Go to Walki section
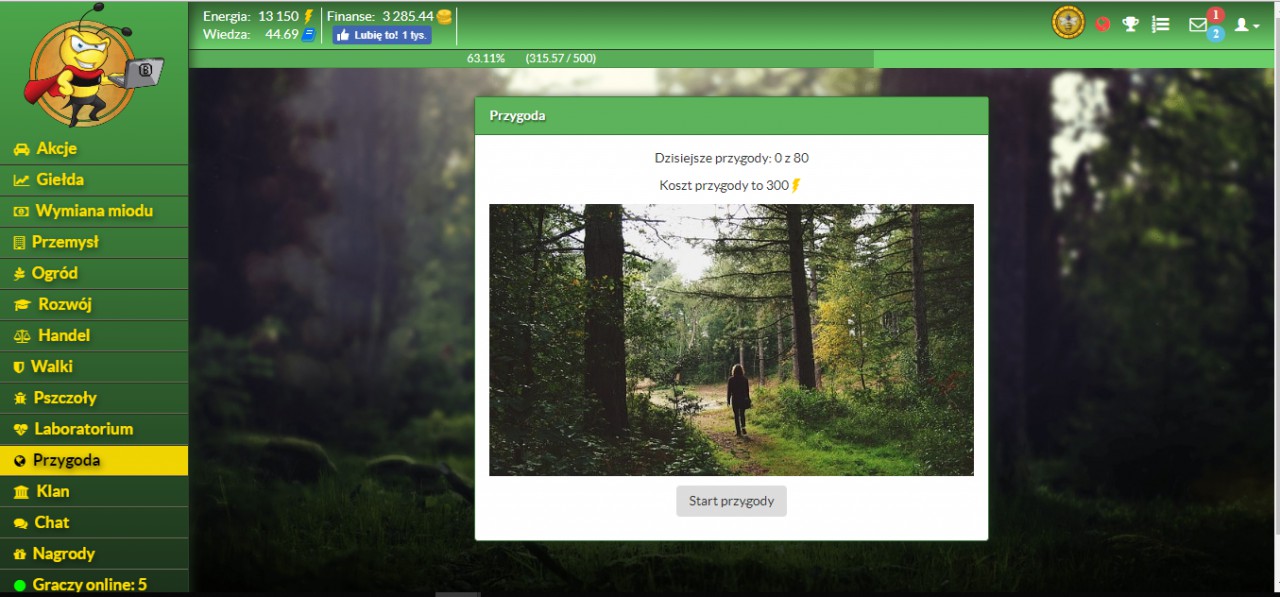 pos(94,366)
